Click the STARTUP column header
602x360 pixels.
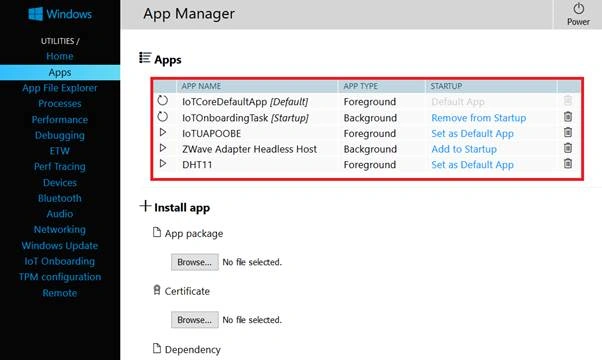446,86
